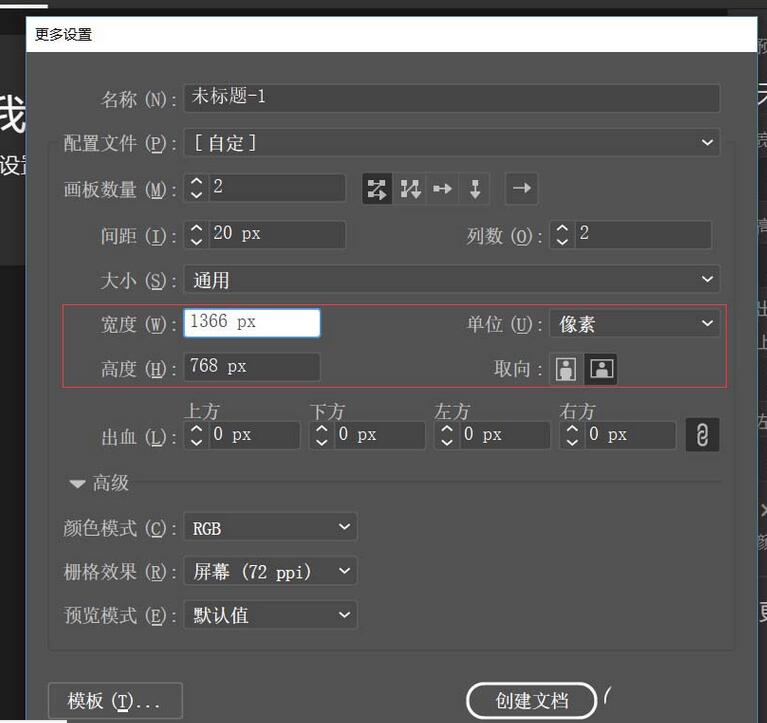This screenshot has height=723, width=767.
Task: Click the left bleed 左方 input field
Action: tap(505, 435)
